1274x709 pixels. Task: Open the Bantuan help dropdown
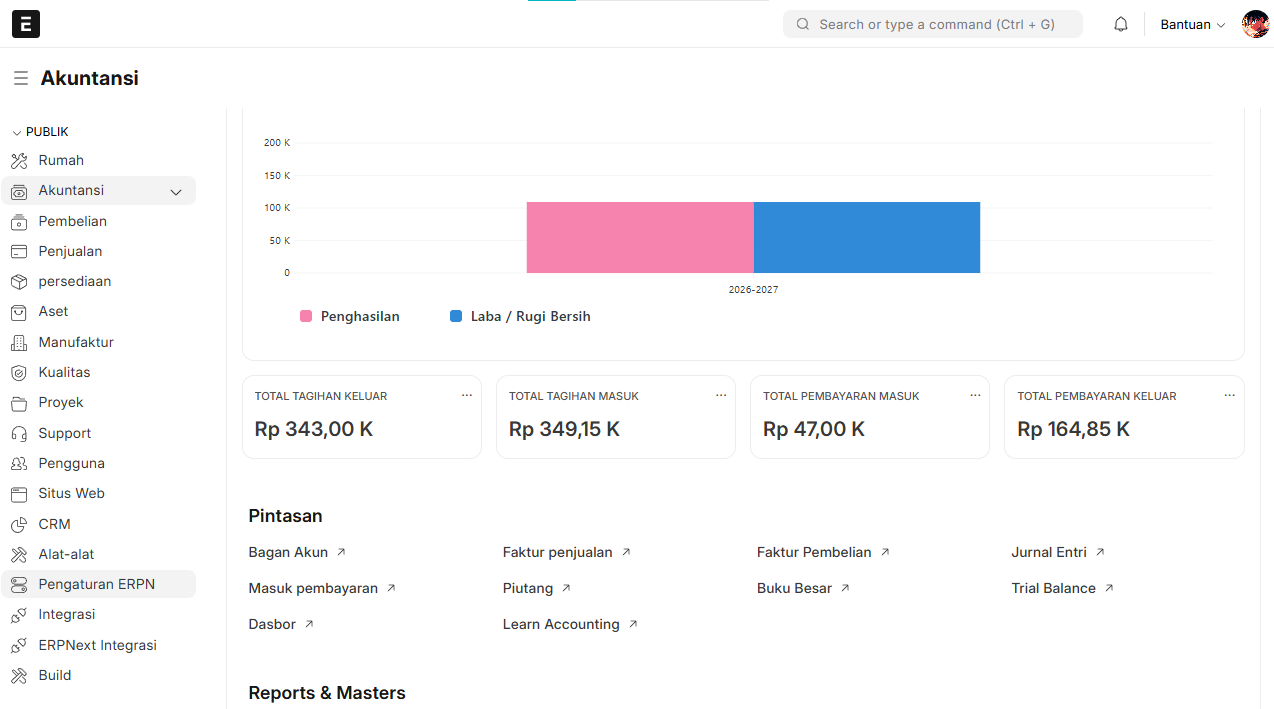tap(1192, 24)
